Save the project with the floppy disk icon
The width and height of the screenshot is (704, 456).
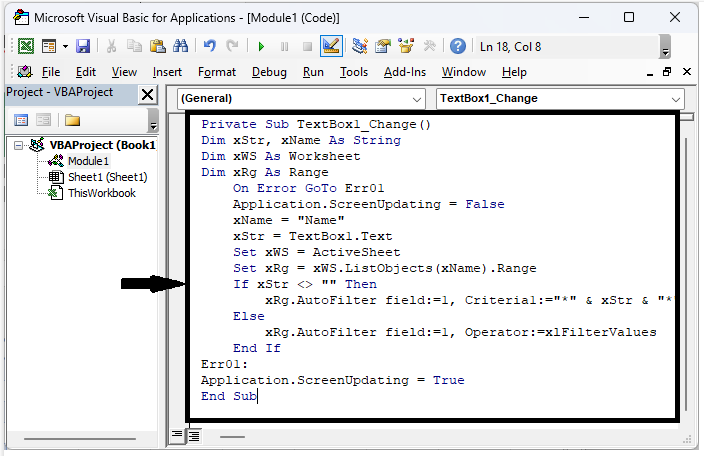tap(83, 46)
